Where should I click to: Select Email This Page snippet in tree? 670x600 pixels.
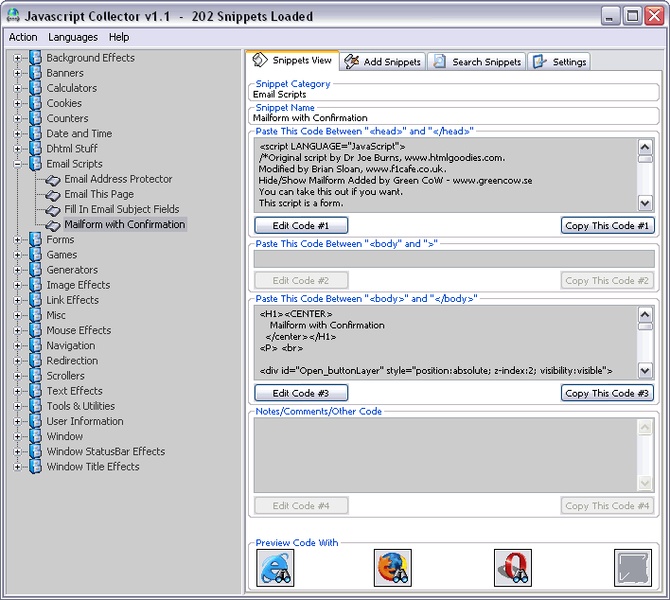(99, 195)
